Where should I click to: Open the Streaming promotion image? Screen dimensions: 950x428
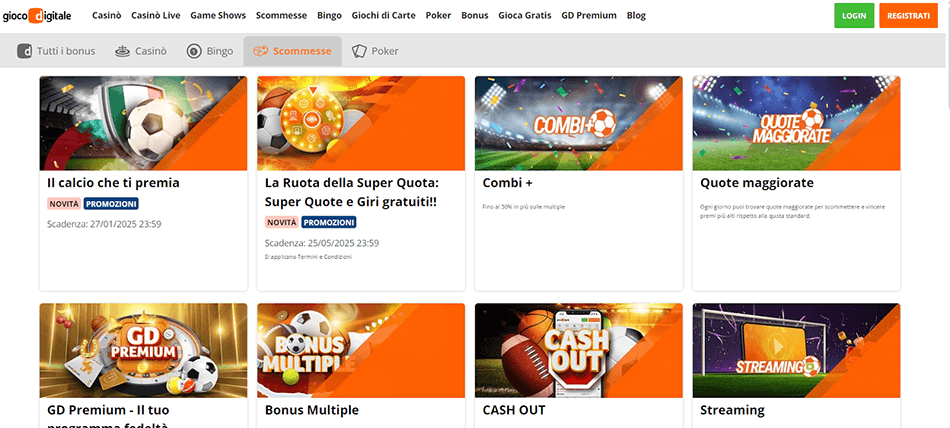tap(796, 350)
